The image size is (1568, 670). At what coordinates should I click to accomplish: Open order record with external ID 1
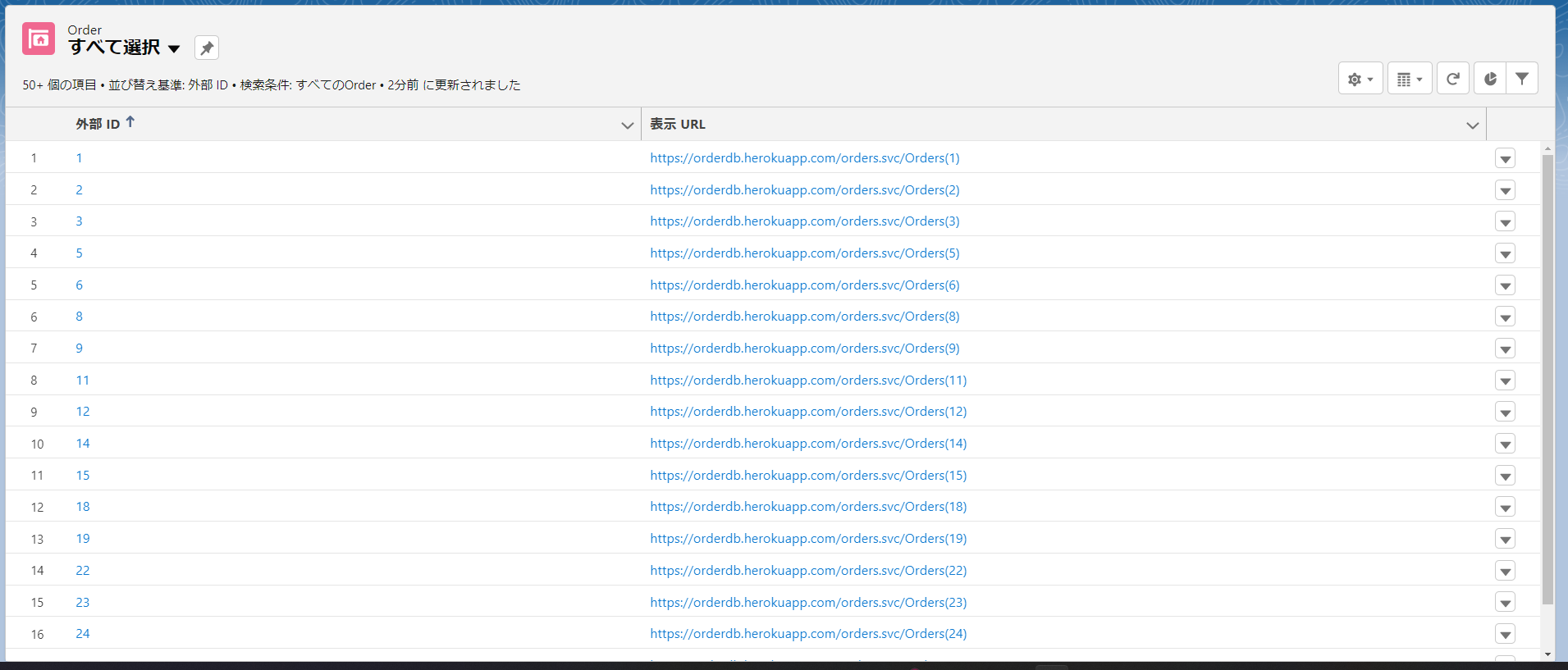[x=79, y=158]
